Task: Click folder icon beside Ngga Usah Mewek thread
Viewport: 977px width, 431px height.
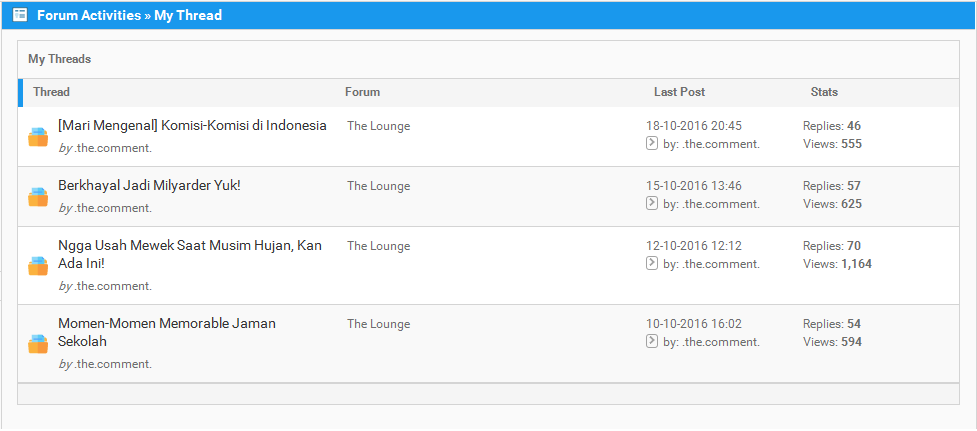Action: click(x=38, y=266)
